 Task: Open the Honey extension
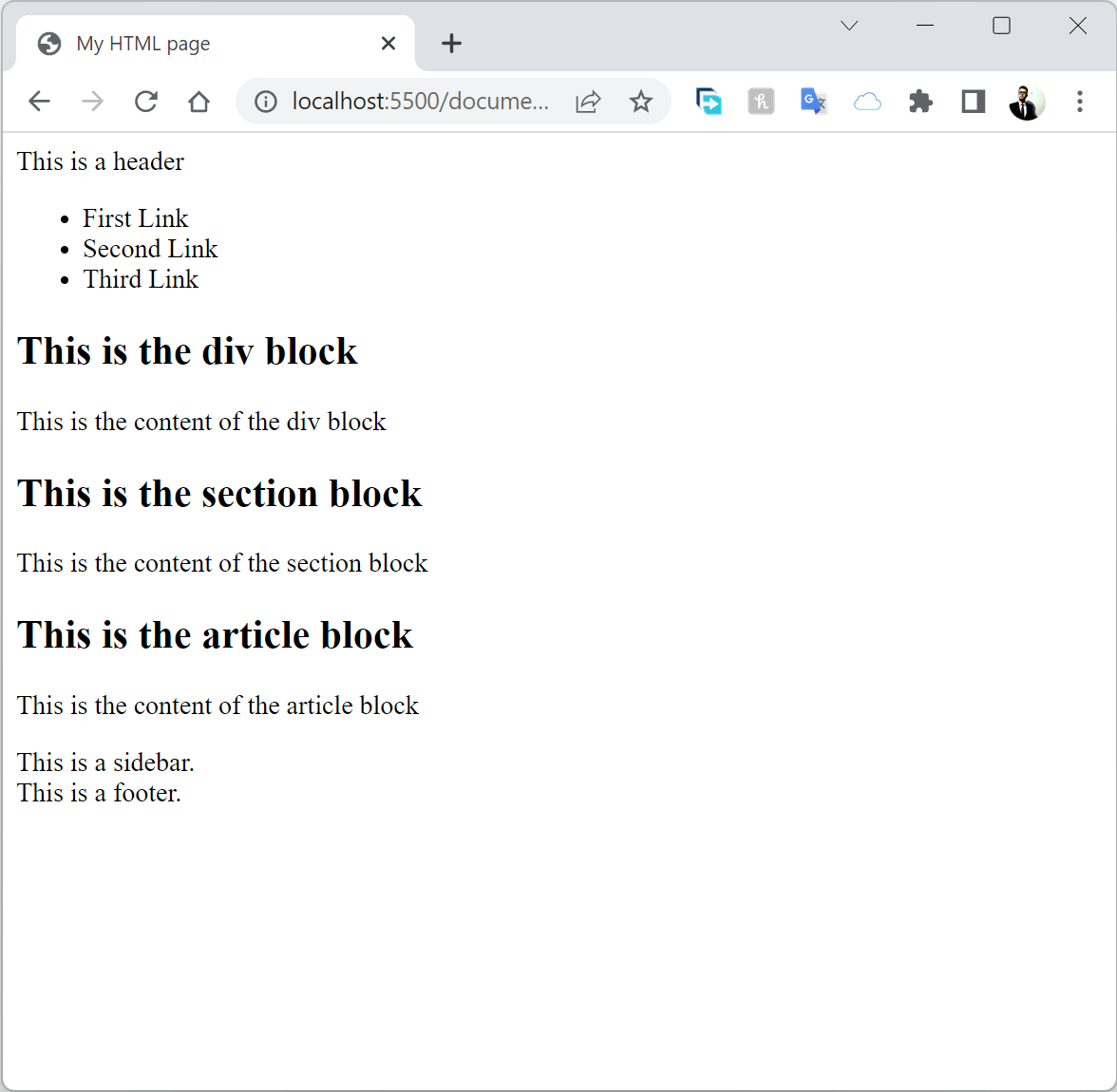[x=761, y=101]
